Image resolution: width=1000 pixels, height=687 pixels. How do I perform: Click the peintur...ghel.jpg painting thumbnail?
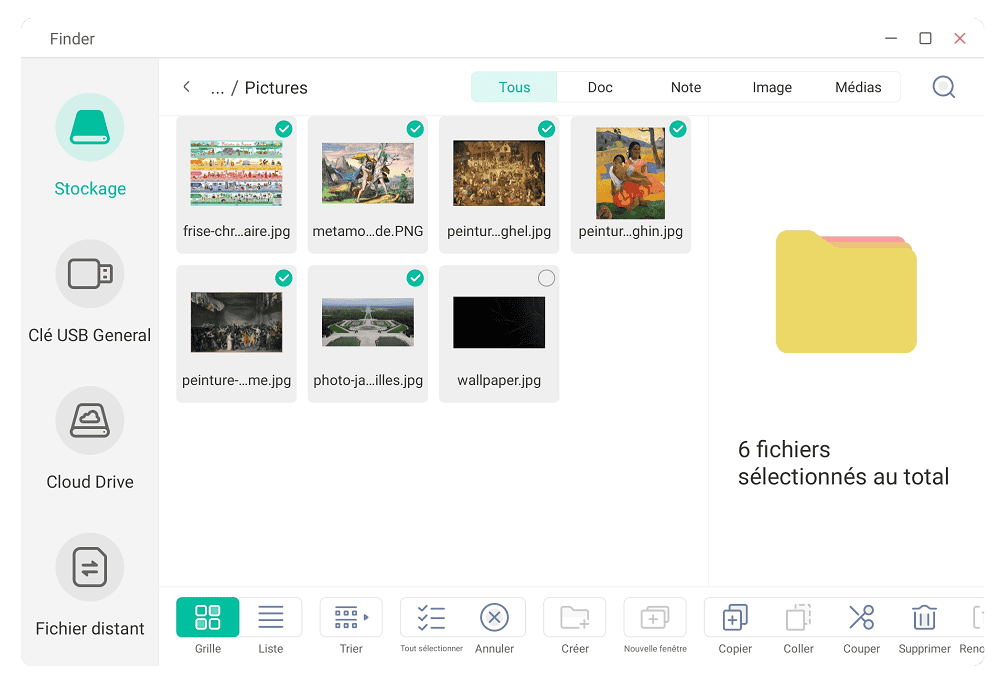[x=499, y=173]
